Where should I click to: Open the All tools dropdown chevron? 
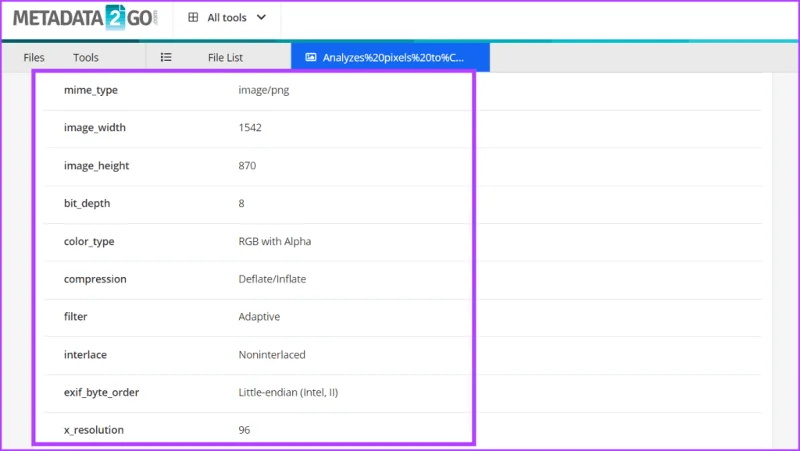(x=261, y=17)
